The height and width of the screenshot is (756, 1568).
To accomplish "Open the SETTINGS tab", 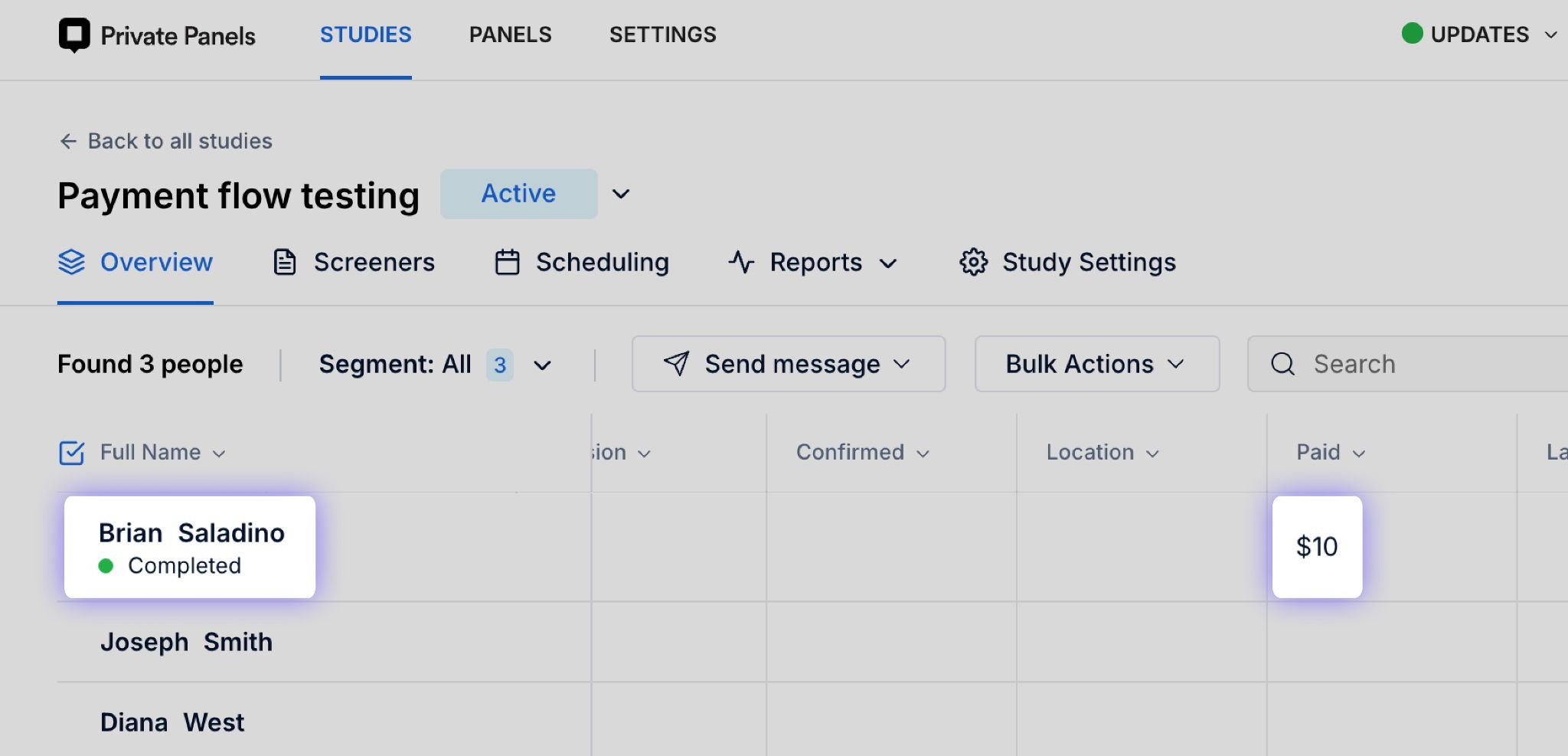I will [x=662, y=35].
